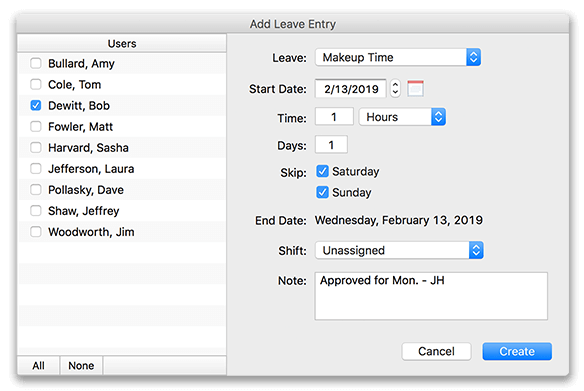
Task: Click the Cancel button
Action: [x=436, y=351]
